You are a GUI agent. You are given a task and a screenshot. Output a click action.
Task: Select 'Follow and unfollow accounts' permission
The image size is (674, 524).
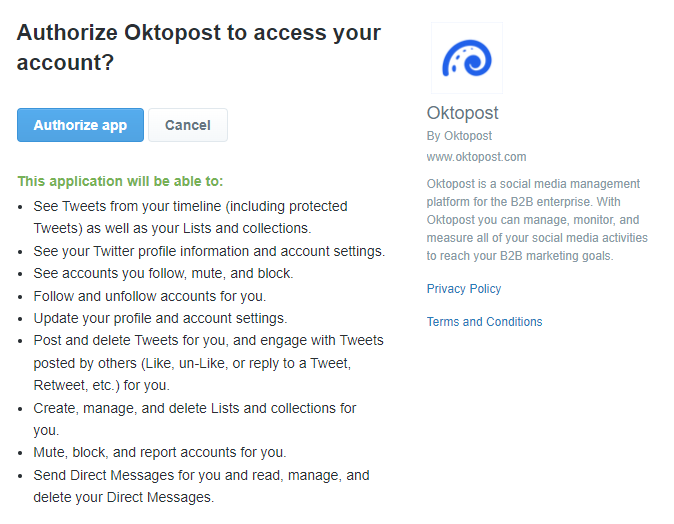[x=150, y=296]
